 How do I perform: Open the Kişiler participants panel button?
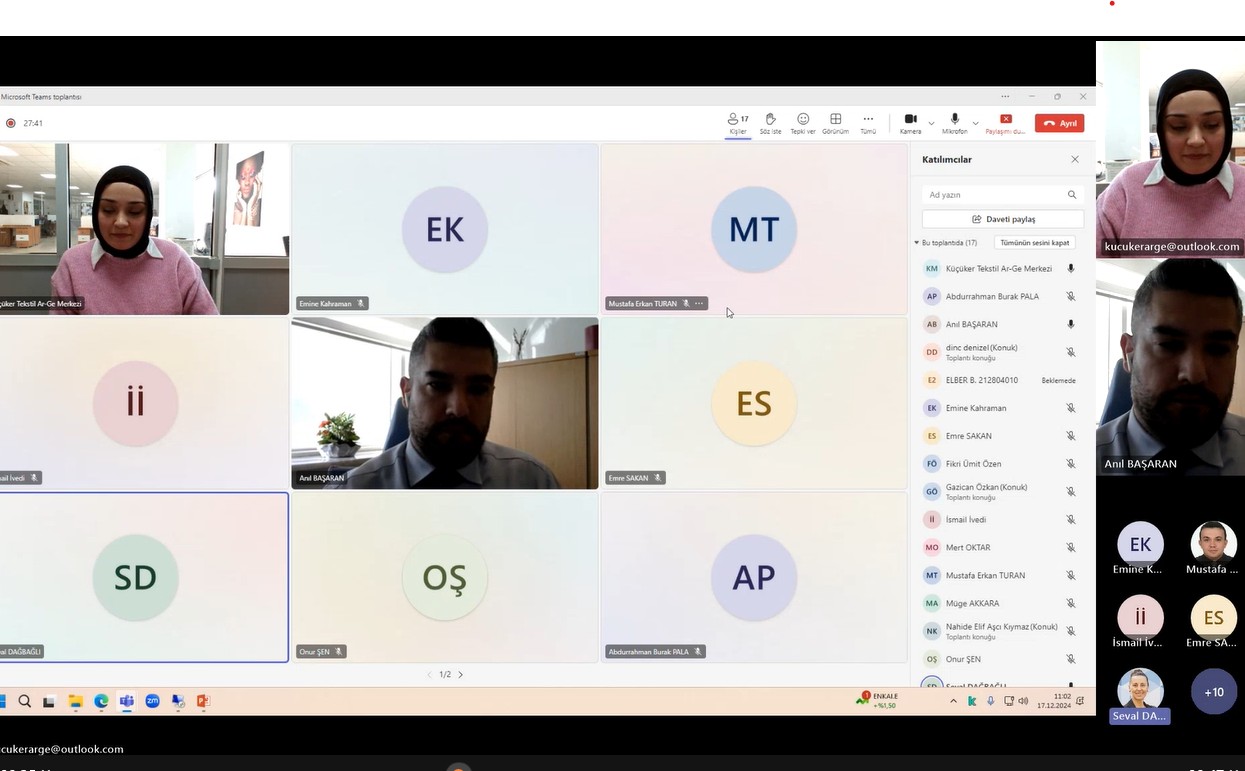738,123
